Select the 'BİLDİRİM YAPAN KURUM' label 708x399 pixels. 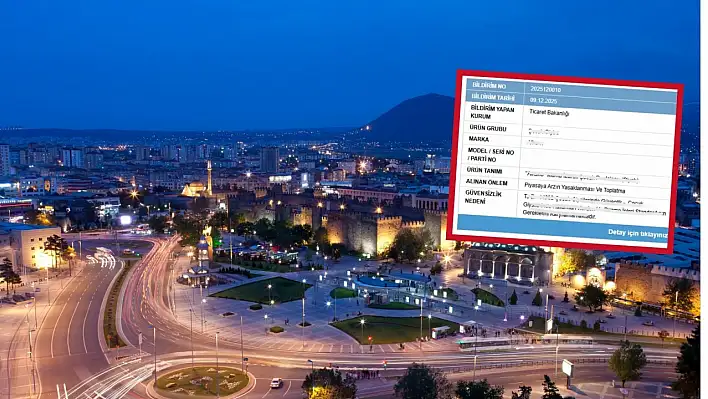(492, 112)
